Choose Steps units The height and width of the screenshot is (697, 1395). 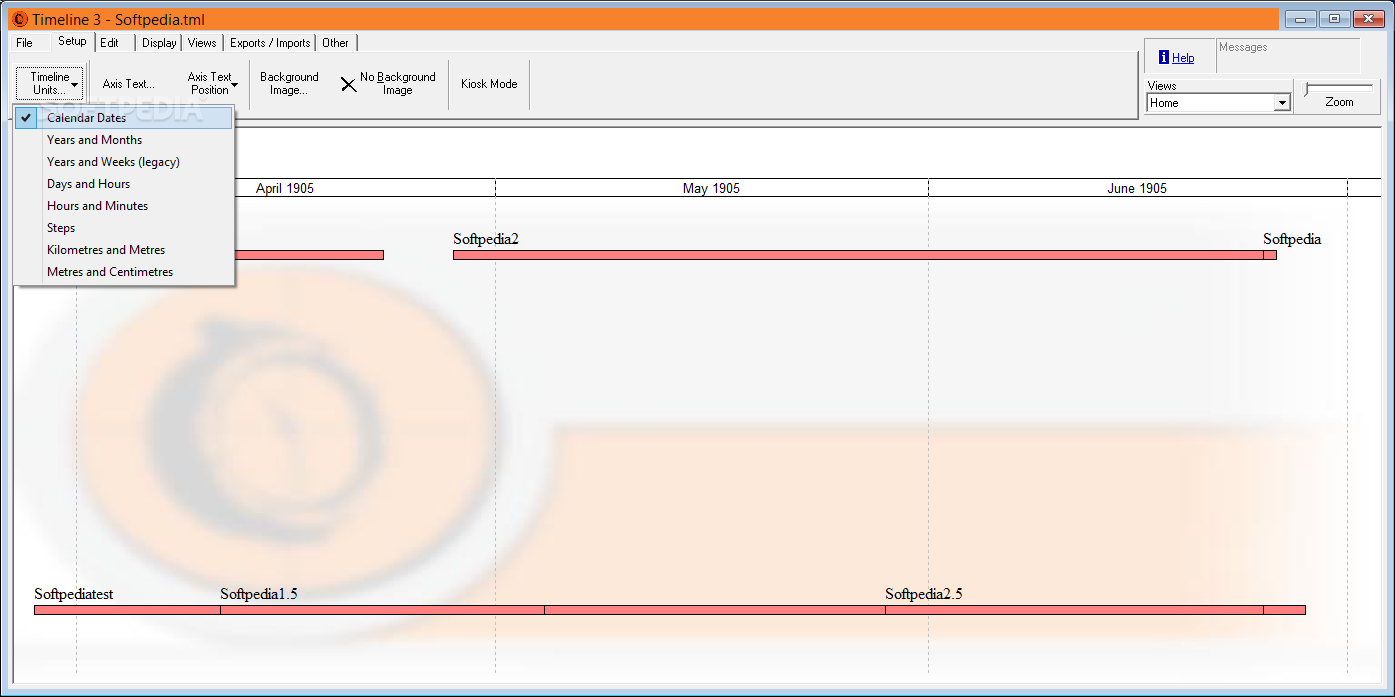[x=124, y=228]
